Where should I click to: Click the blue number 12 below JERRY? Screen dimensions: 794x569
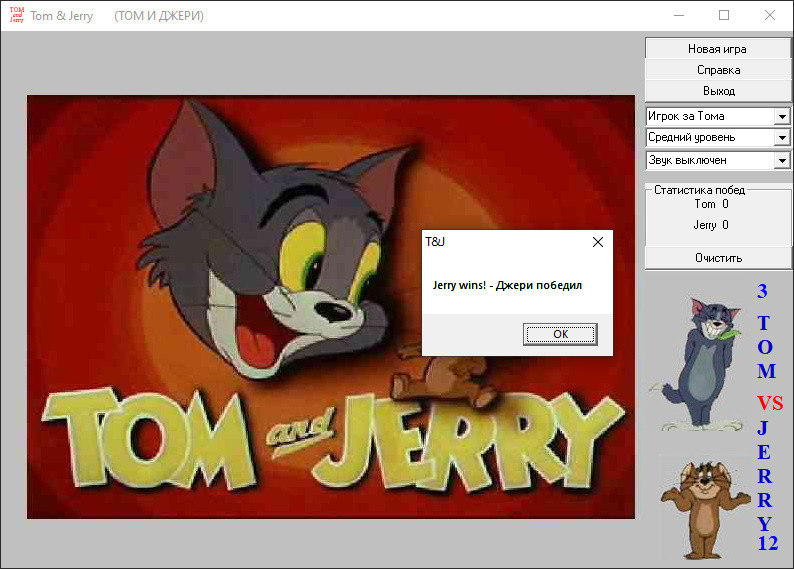tap(768, 543)
